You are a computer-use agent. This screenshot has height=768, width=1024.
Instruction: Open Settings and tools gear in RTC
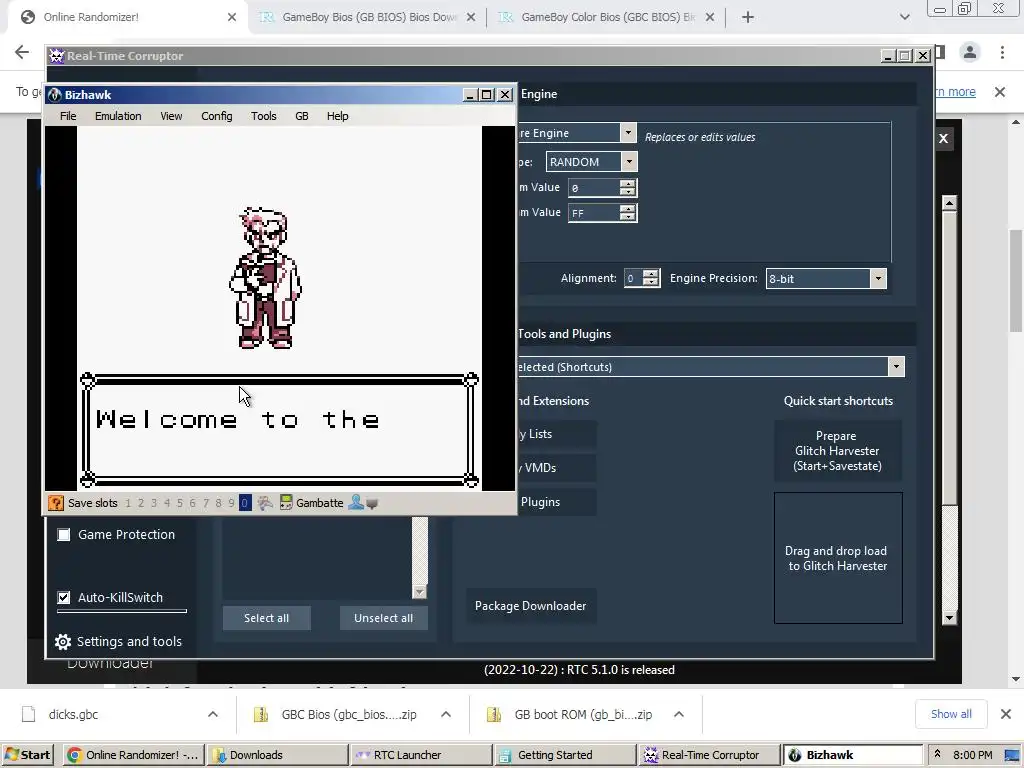[63, 642]
